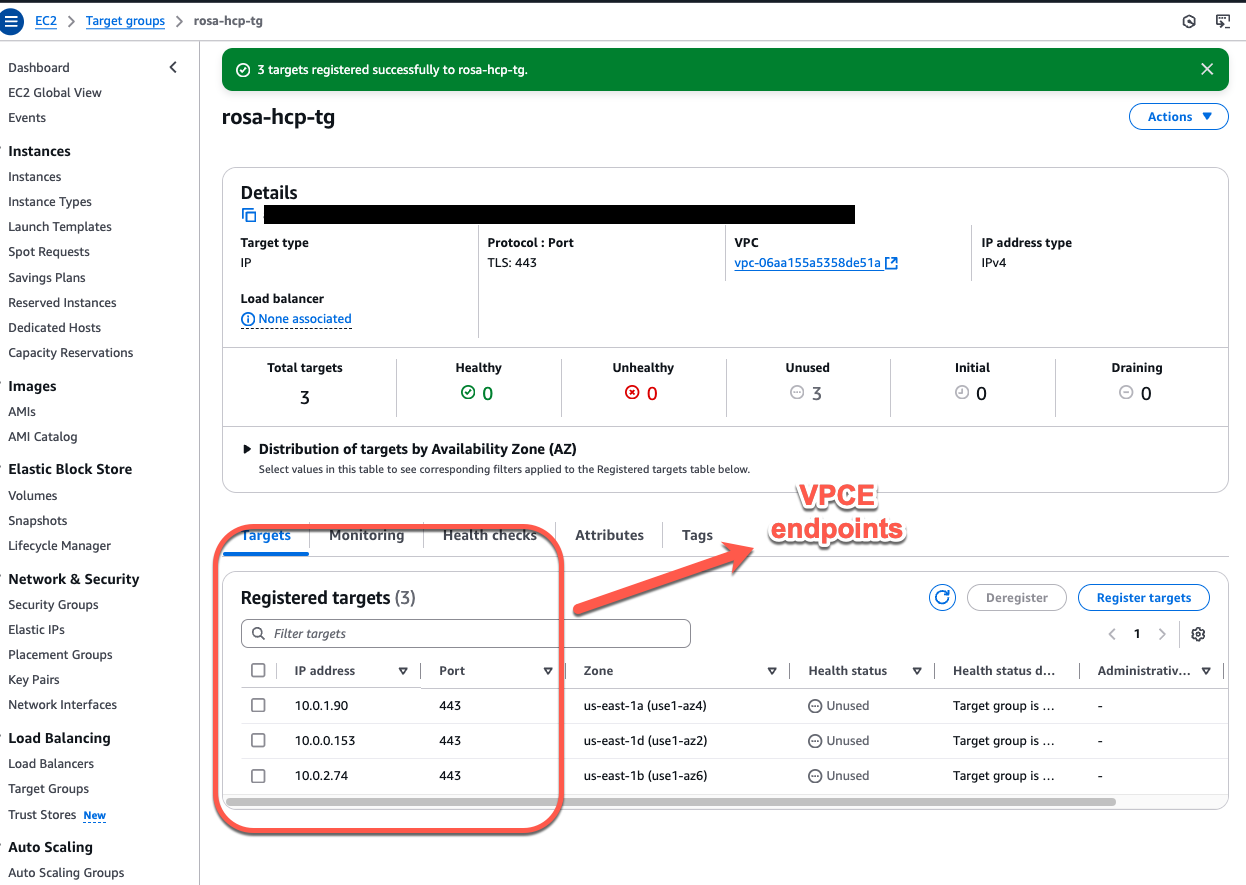Click the None associated link
1246x885 pixels.
[x=305, y=319]
